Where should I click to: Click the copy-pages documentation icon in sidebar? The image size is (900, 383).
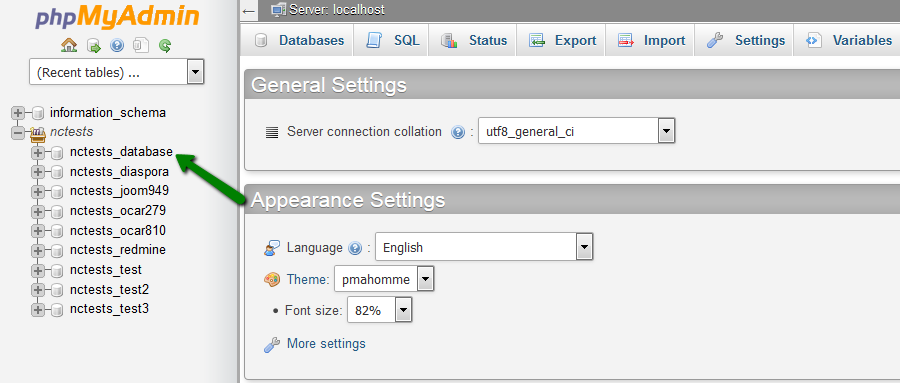click(x=141, y=45)
